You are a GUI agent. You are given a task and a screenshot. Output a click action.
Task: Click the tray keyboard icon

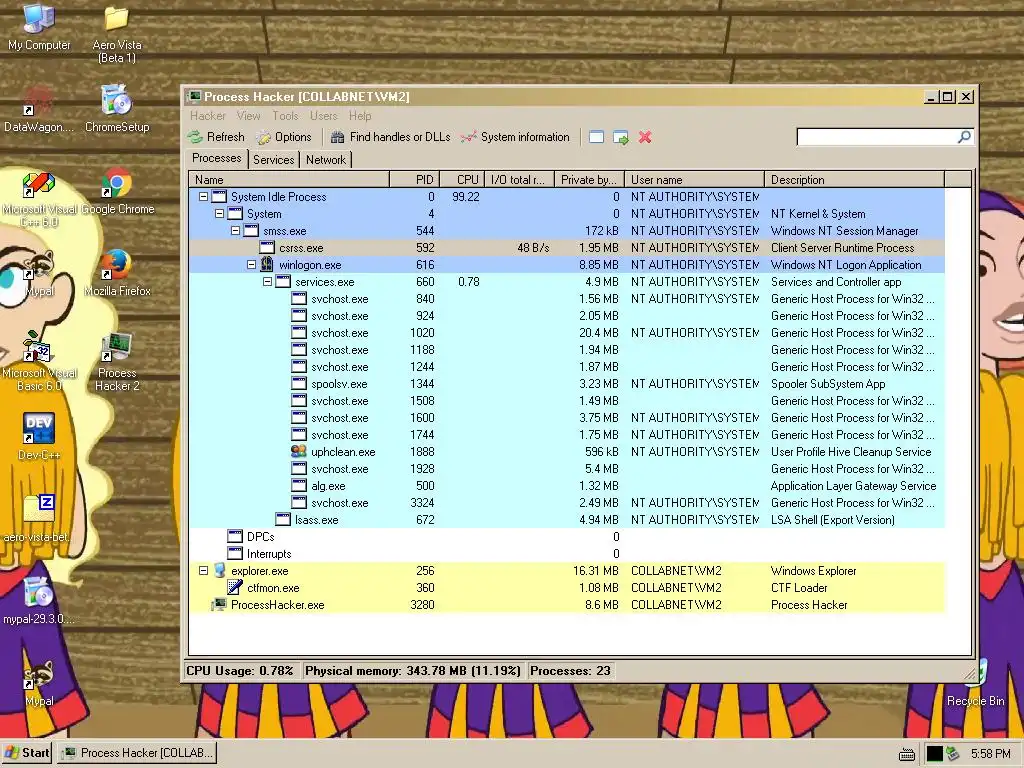pos(907,754)
